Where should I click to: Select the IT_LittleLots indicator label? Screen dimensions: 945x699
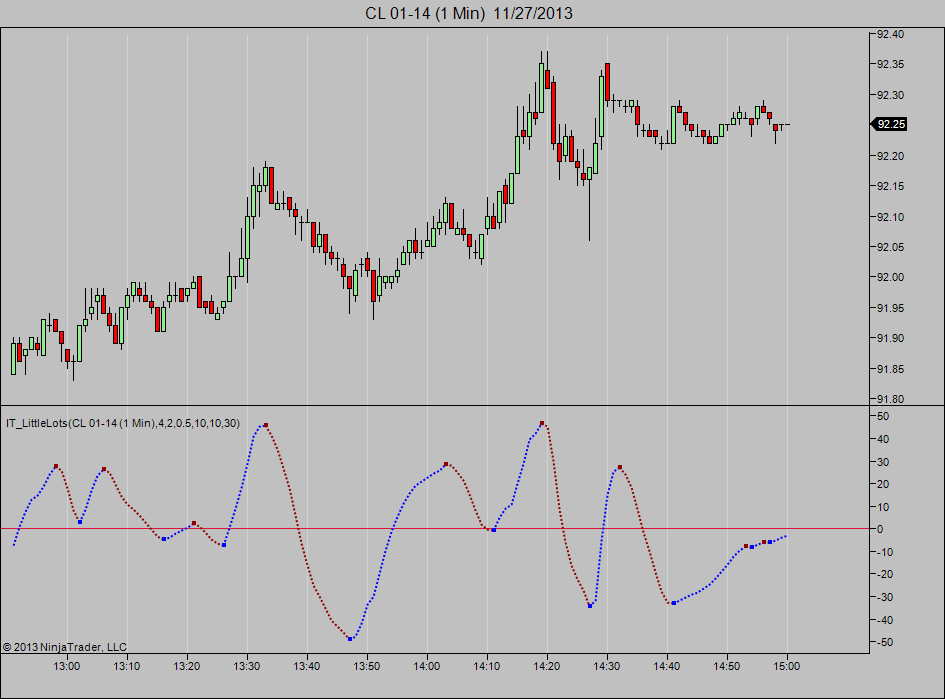coord(123,423)
